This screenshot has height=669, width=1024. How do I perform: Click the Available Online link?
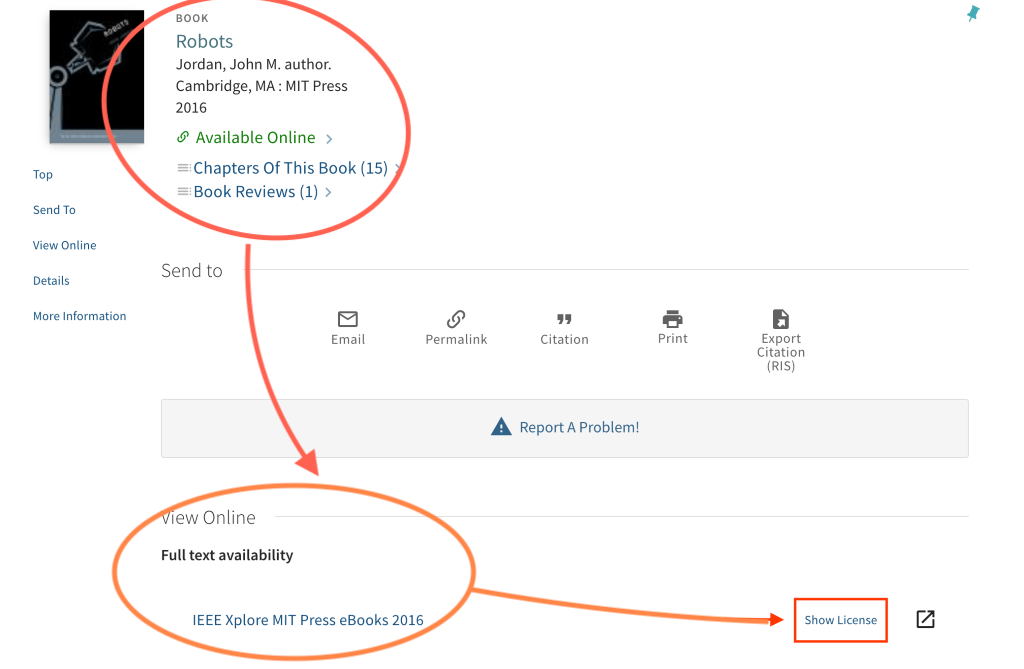(x=255, y=137)
